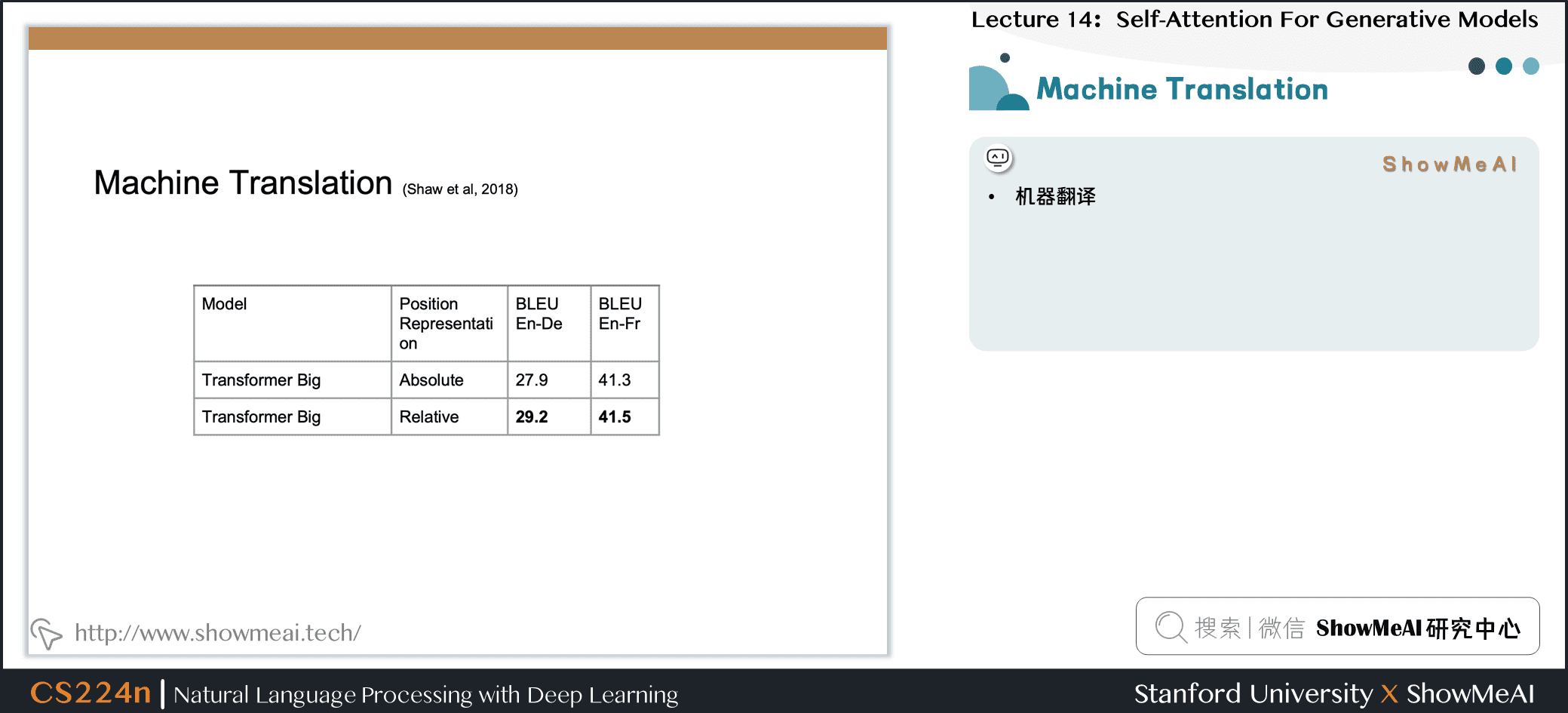This screenshot has width=1568, height=713.
Task: Click the '27.9' BLEU score cell
Action: (549, 380)
